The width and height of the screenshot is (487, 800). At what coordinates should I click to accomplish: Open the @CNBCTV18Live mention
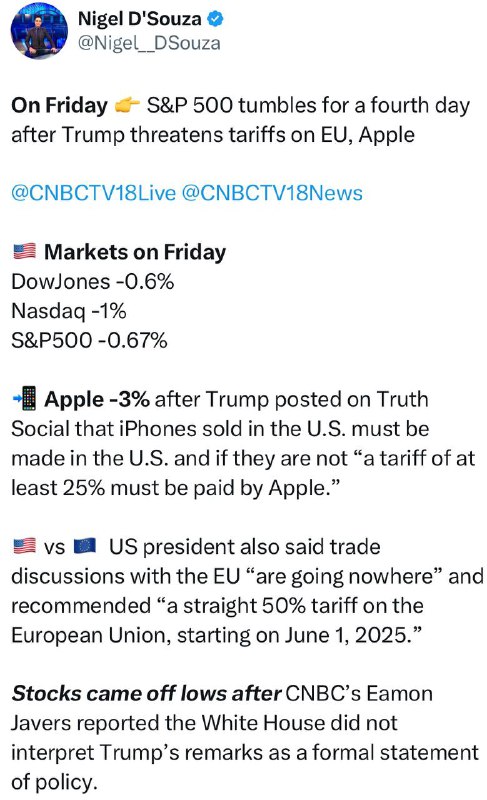pyautogui.click(x=93, y=193)
